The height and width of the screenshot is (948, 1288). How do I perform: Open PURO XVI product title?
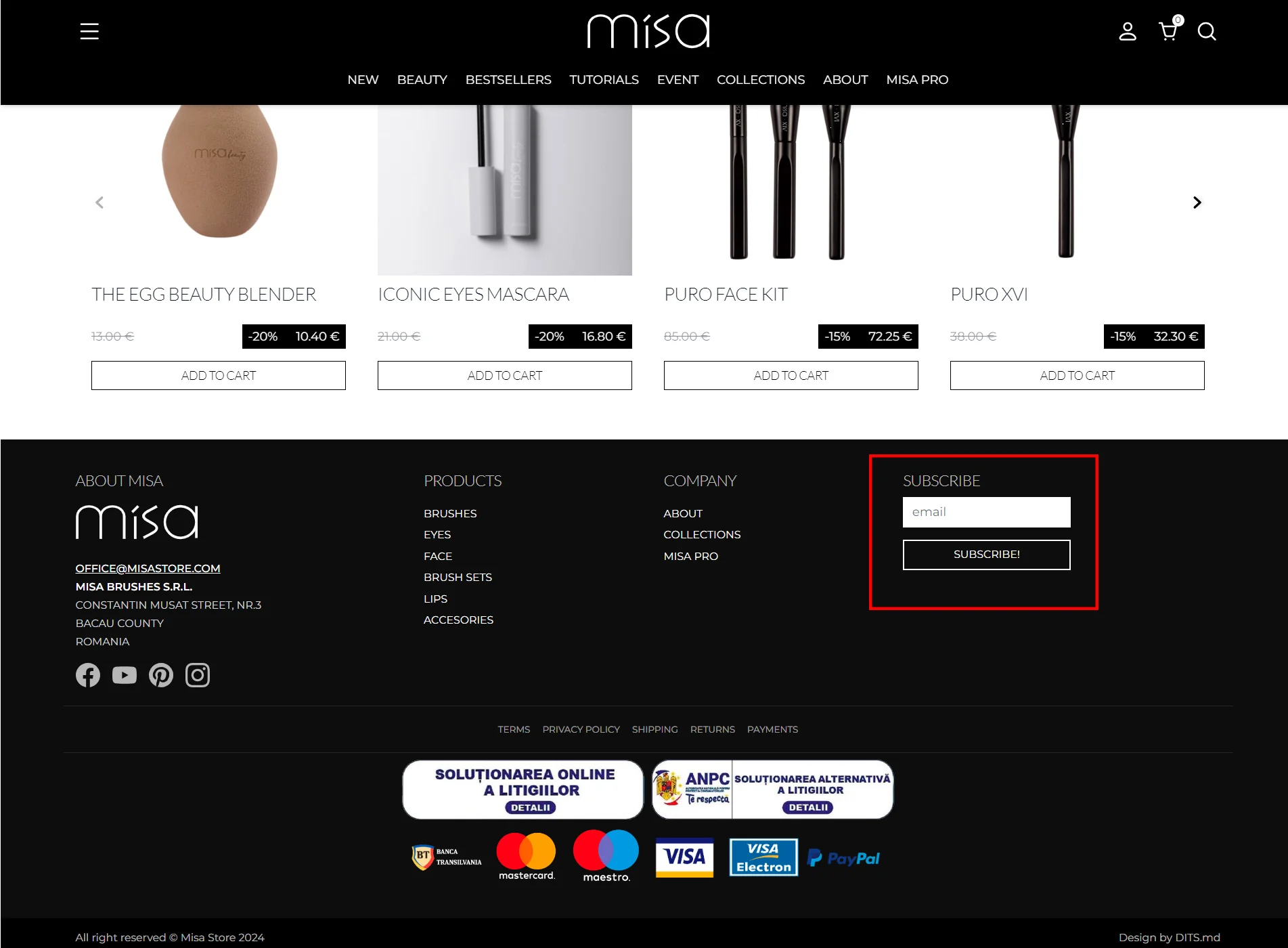tap(990, 295)
